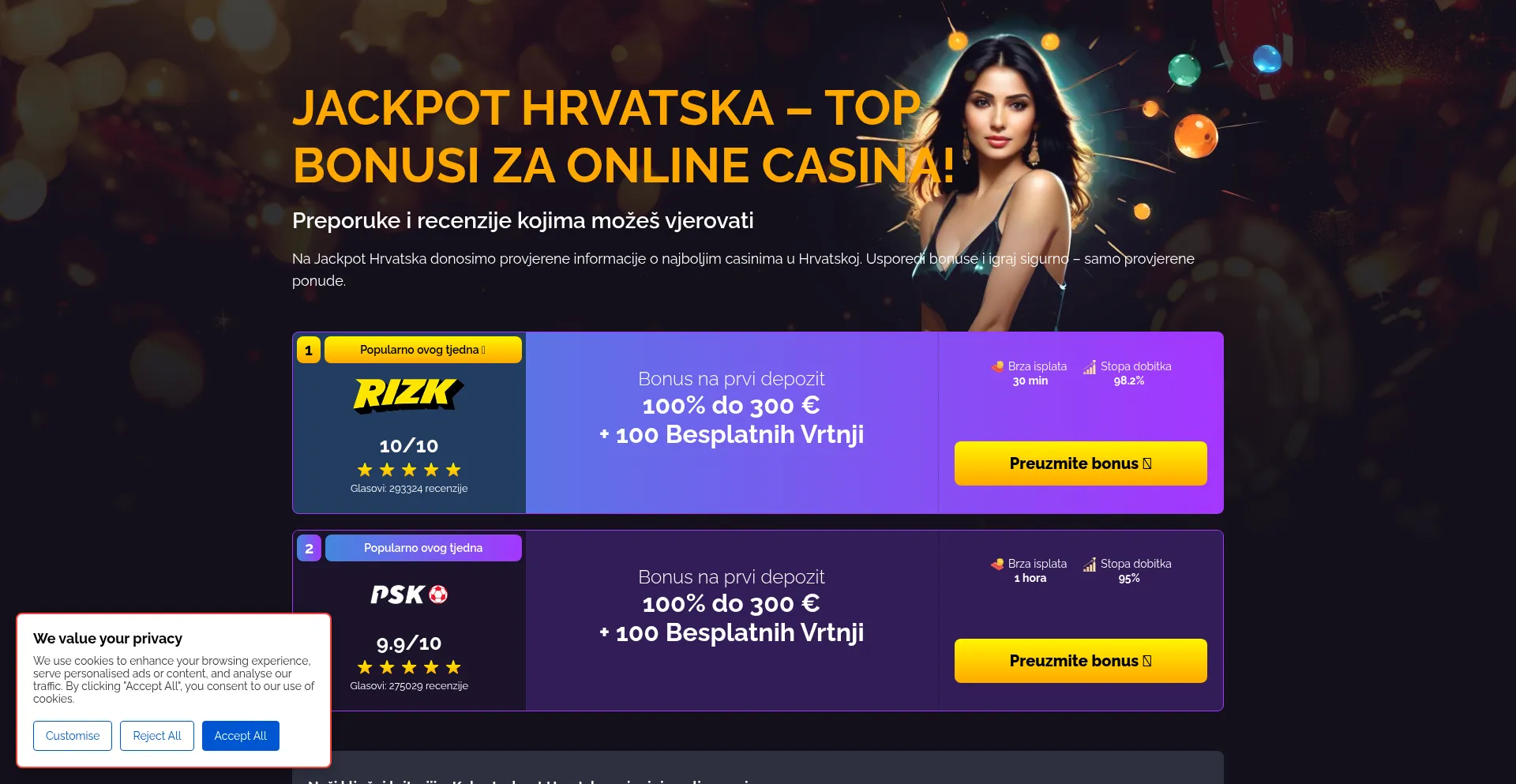1516x784 pixels.
Task: Click the Stopa dobitka chart icon in RIZK card
Action: click(x=1090, y=366)
